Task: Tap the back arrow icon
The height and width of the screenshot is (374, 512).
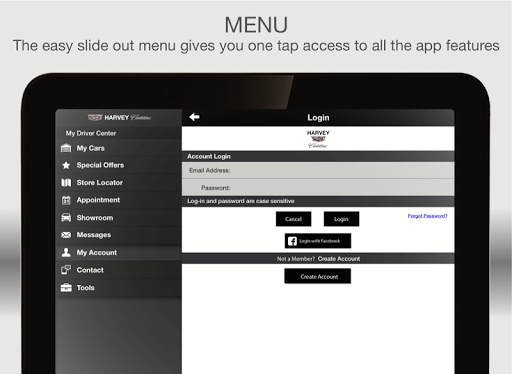Action: click(x=194, y=117)
